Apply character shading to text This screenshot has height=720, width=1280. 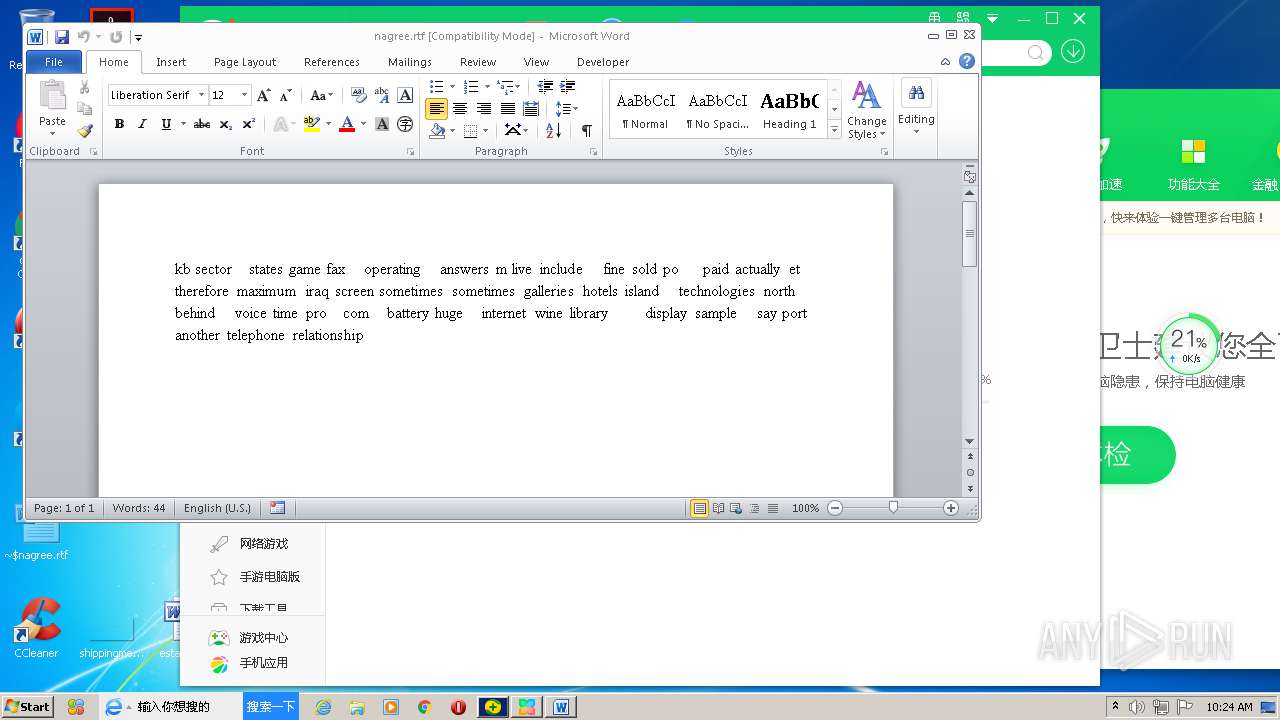point(382,124)
